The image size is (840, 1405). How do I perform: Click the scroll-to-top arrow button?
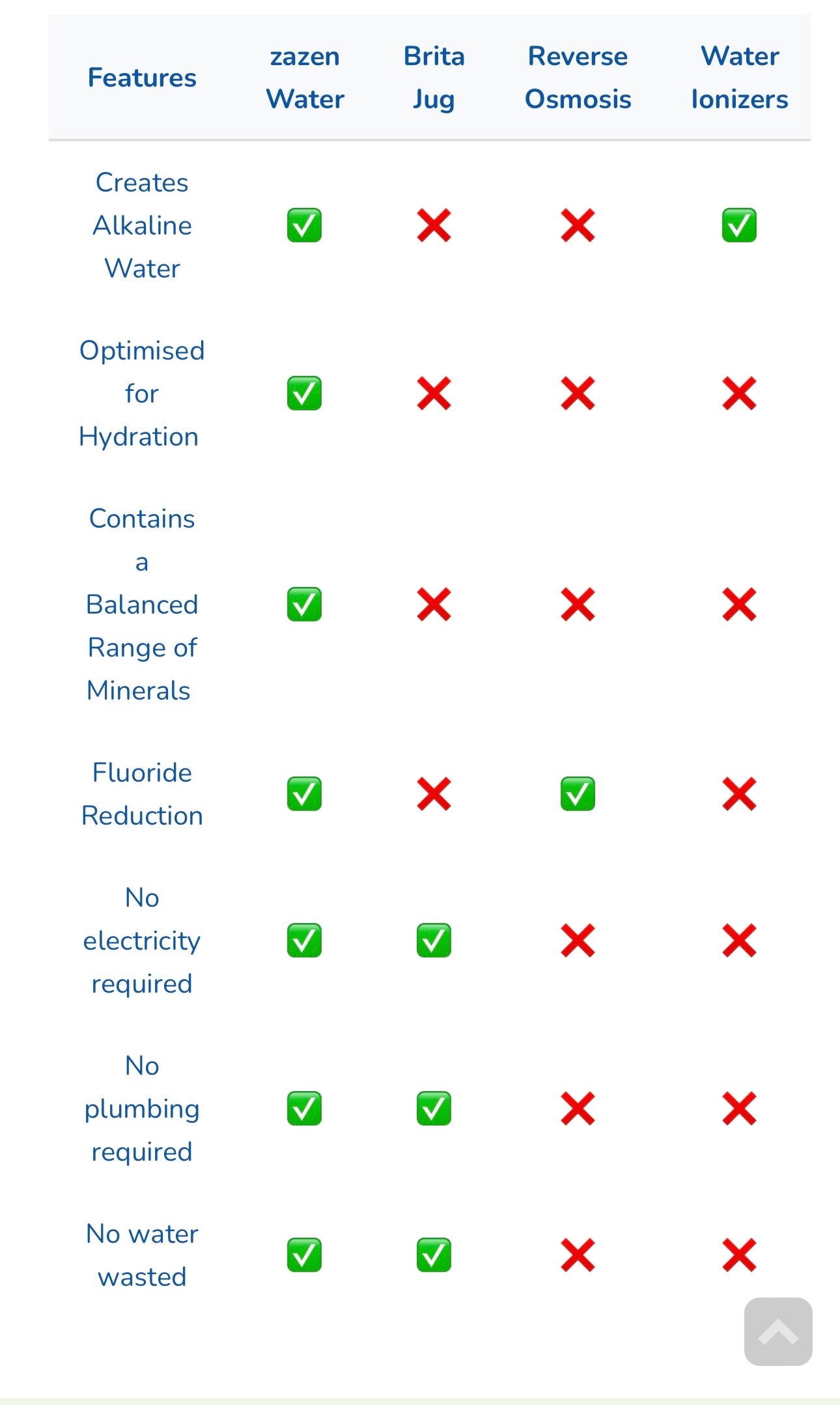click(x=778, y=1331)
